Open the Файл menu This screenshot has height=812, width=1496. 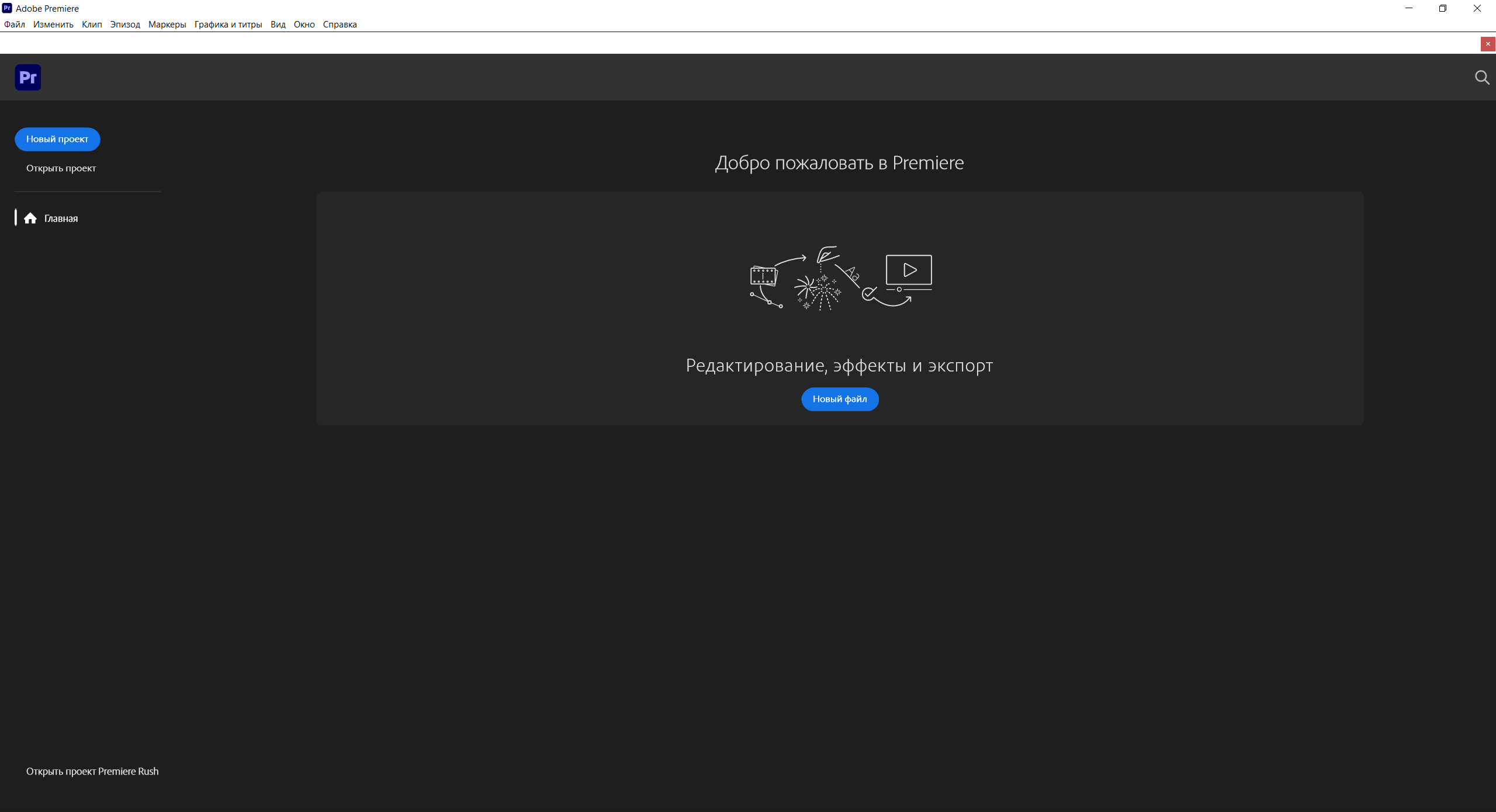click(15, 25)
